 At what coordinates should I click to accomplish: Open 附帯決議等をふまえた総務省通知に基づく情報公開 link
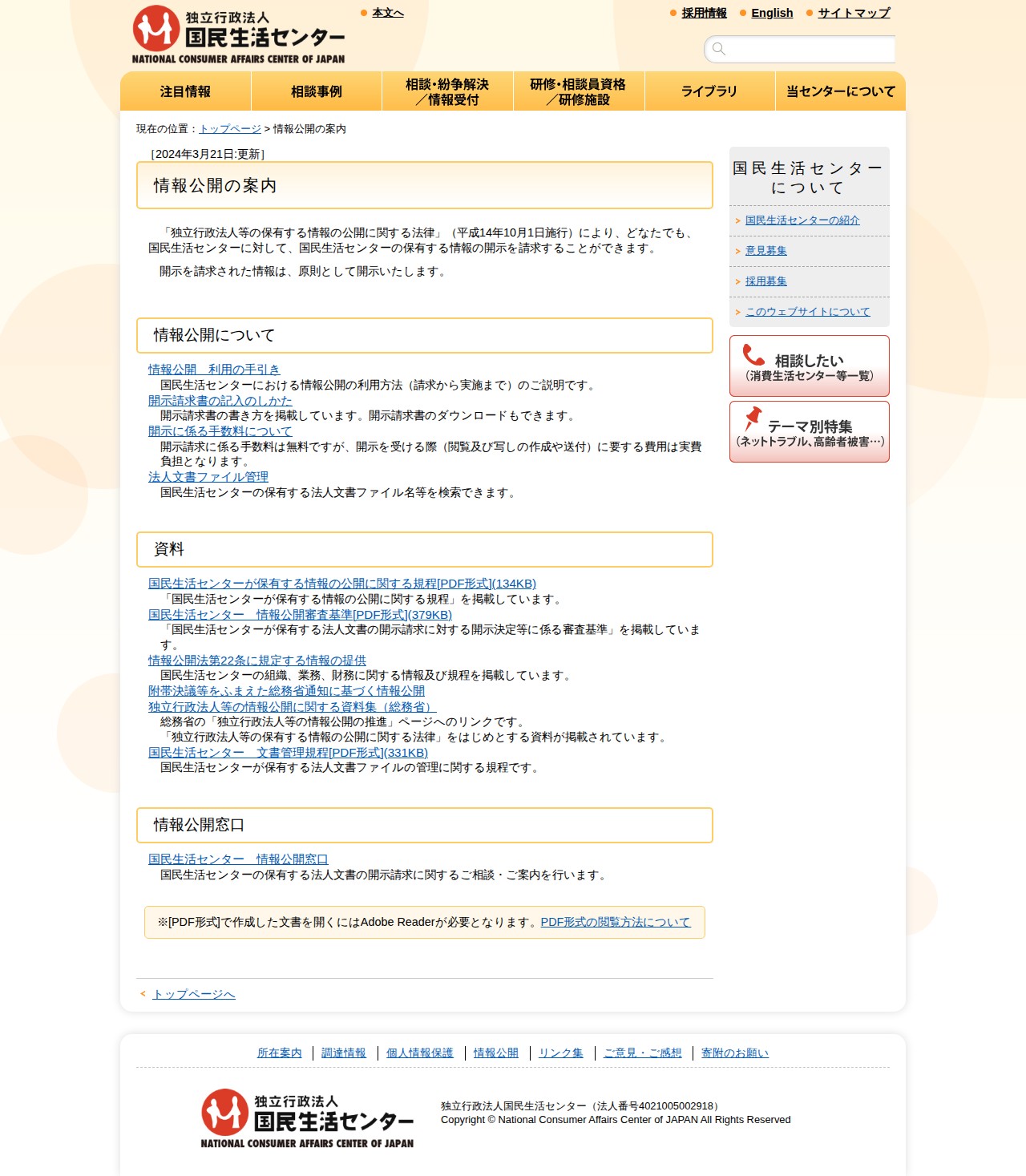(x=287, y=691)
